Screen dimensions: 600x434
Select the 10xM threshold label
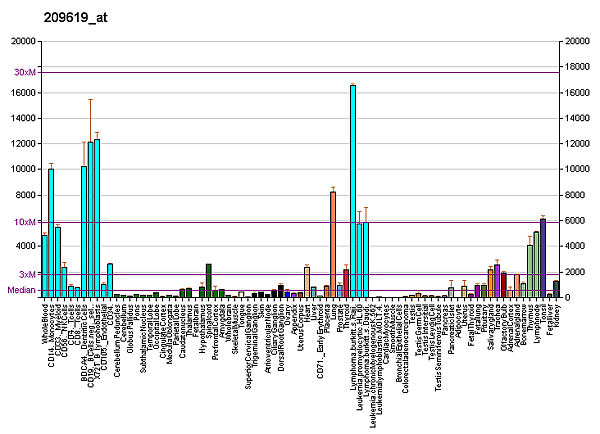[x=24, y=222]
